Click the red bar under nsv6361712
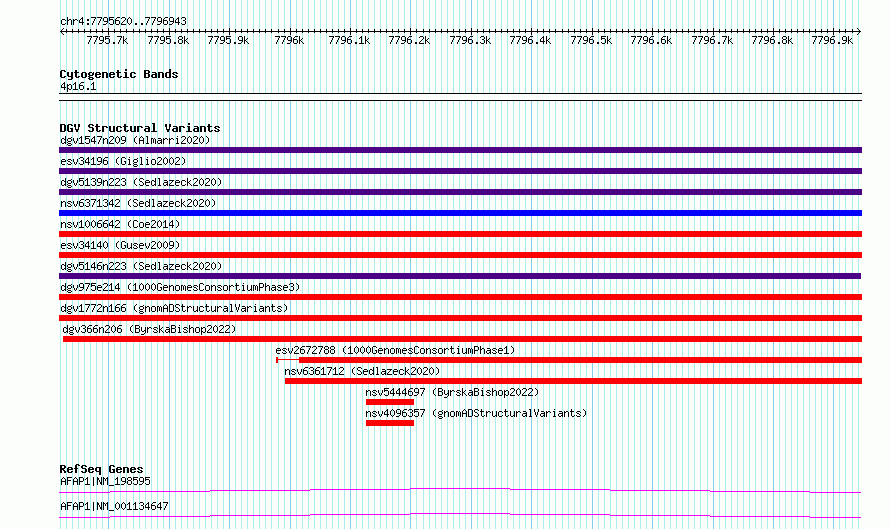The image size is (890, 529). pyautogui.click(x=573, y=381)
